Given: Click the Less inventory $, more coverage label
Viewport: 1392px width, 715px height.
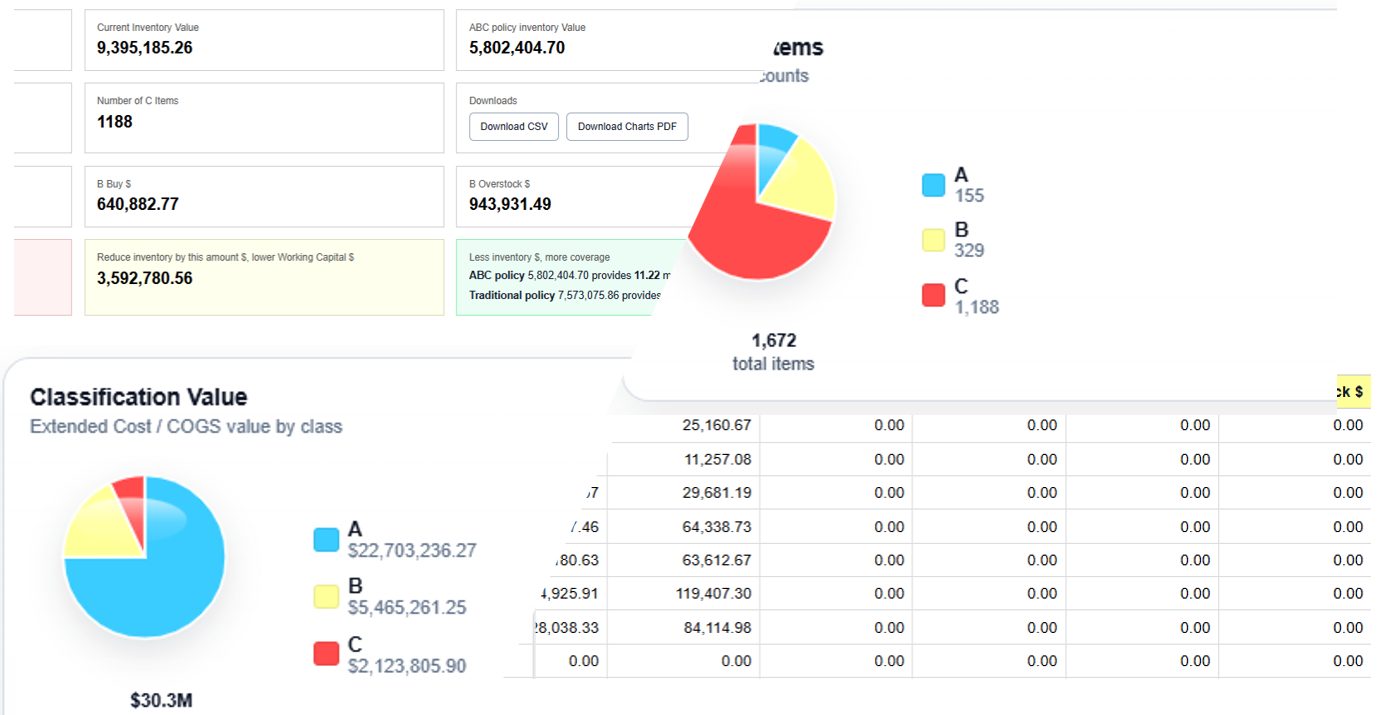Looking at the screenshot, I should (539, 257).
